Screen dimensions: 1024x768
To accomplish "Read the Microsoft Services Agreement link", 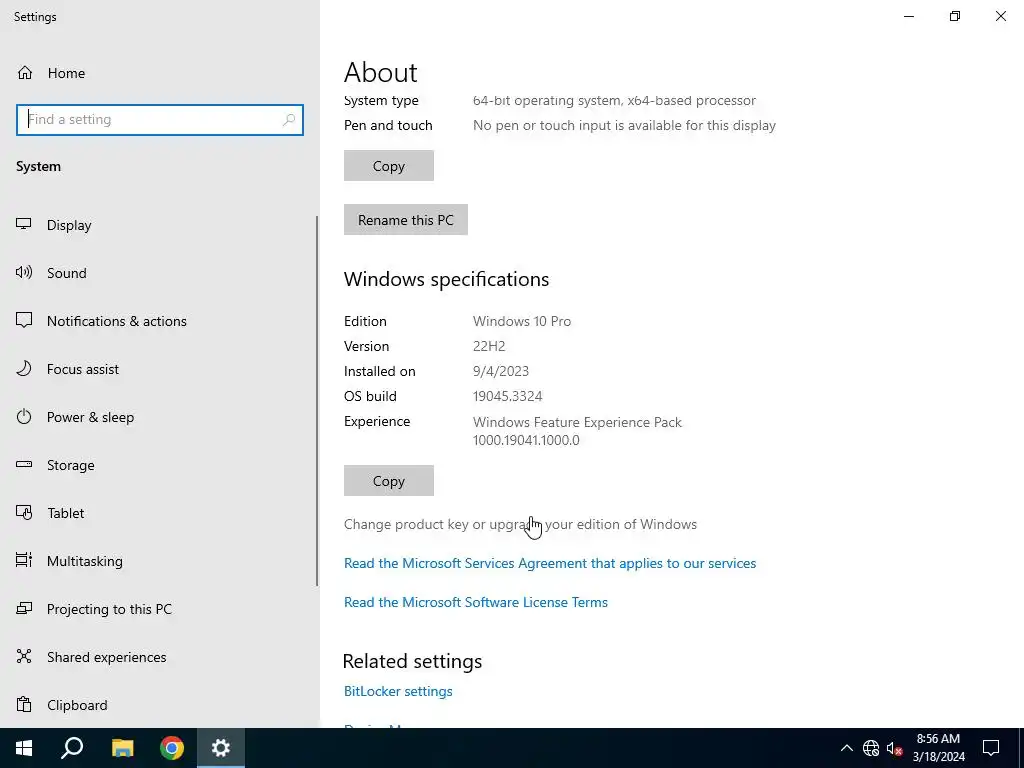I will point(550,563).
